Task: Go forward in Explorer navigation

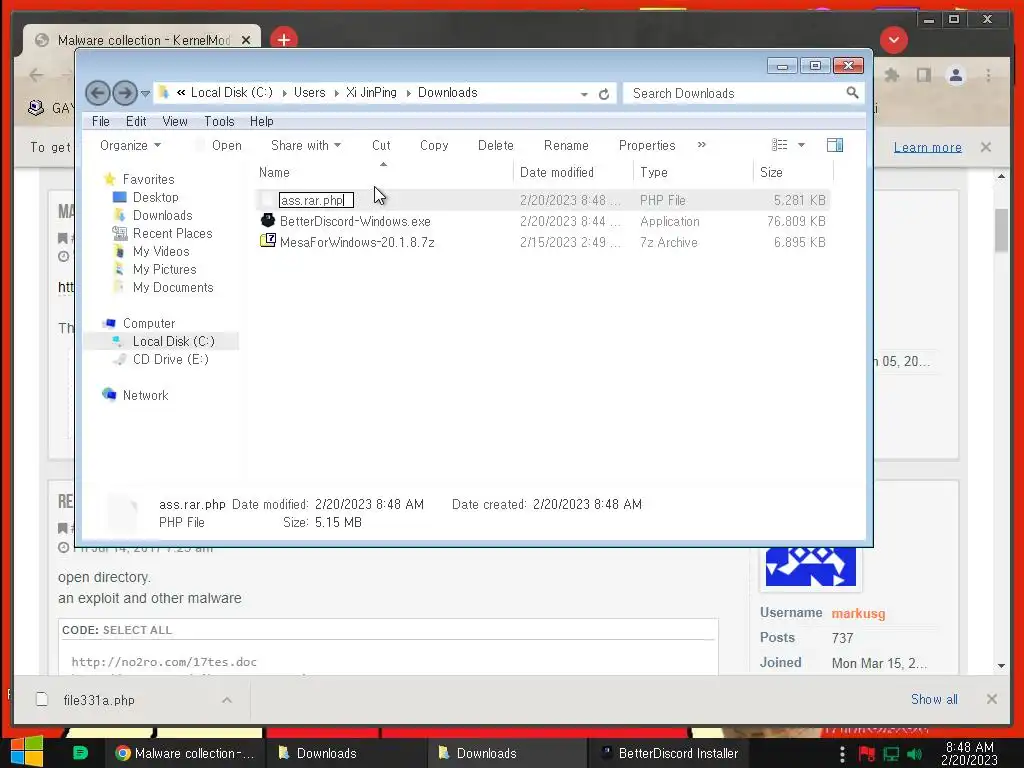Action: click(x=124, y=93)
